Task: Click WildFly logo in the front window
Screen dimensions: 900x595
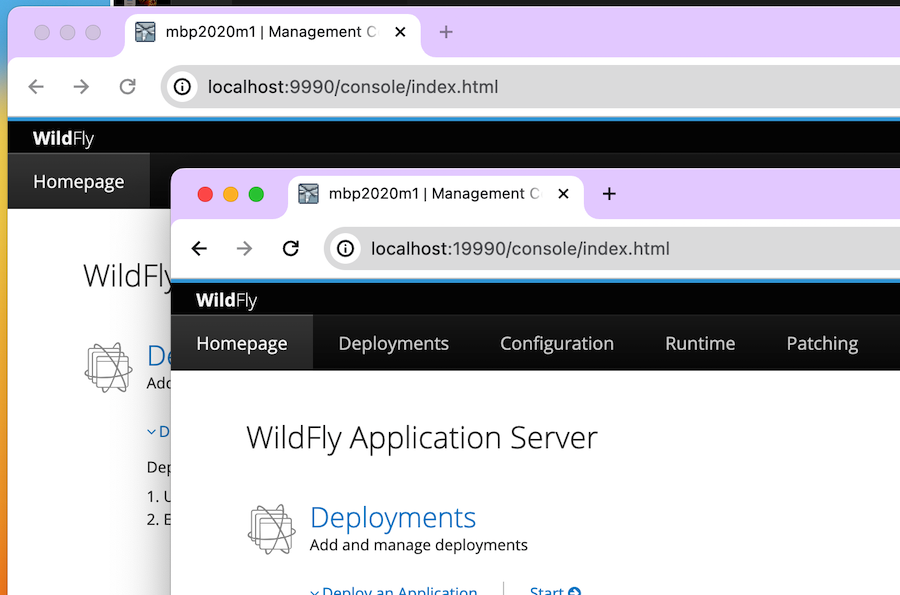Action: (x=226, y=301)
